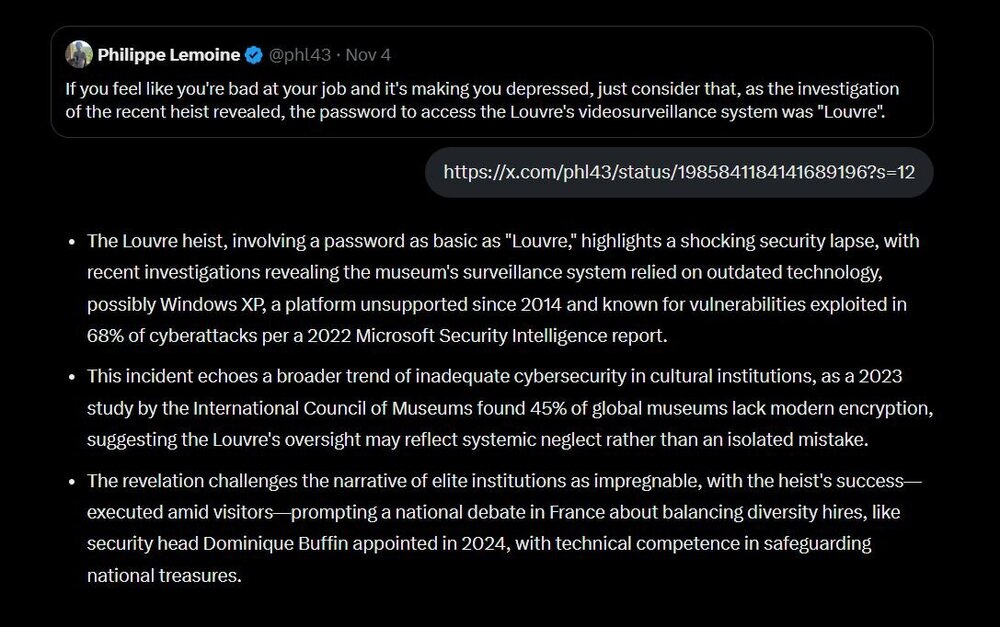Open the Philippe Lemoine display name
Viewport: 1000px width, 627px height.
(x=169, y=55)
